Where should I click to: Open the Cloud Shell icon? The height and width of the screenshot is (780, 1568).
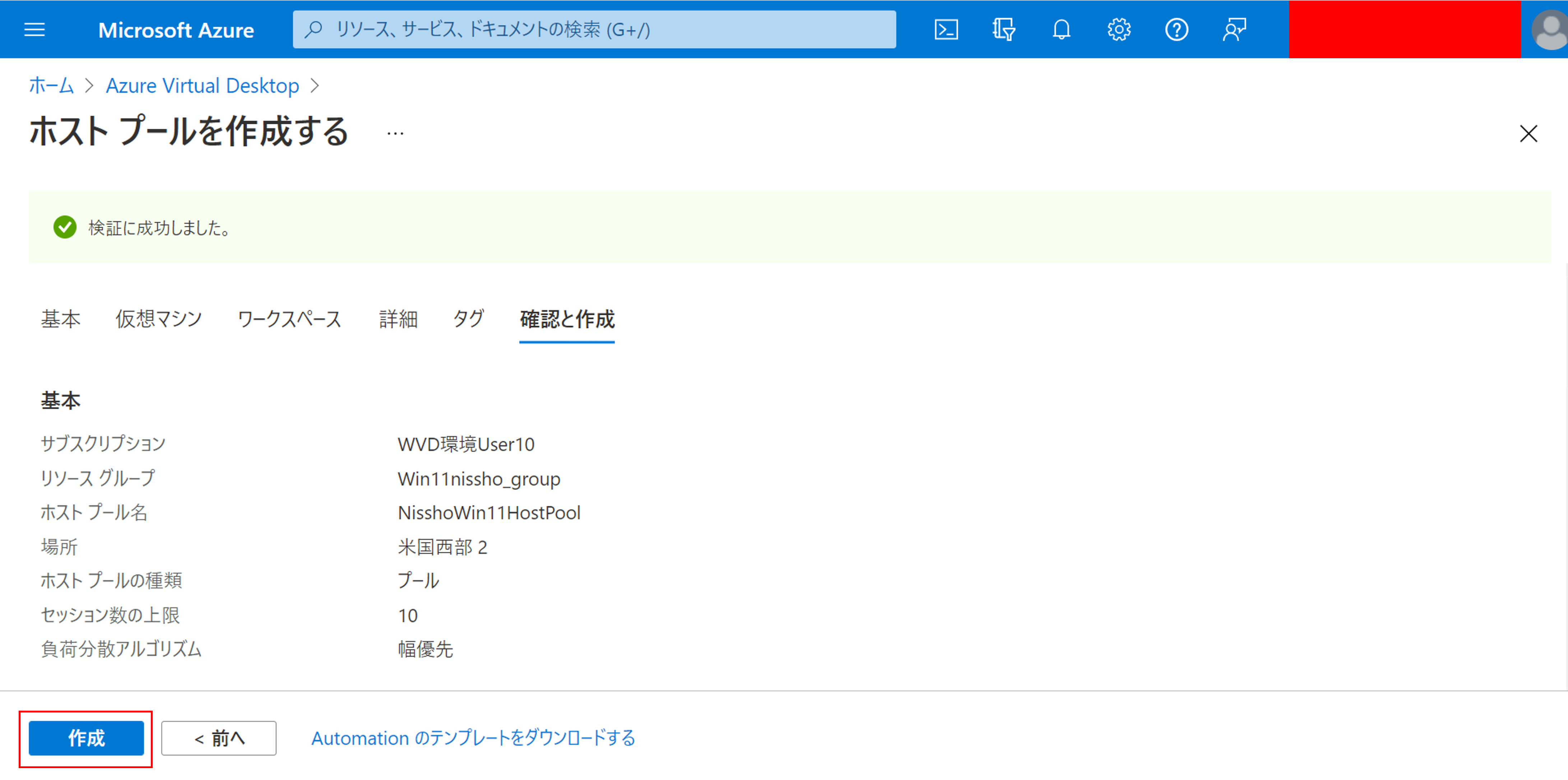pos(946,29)
